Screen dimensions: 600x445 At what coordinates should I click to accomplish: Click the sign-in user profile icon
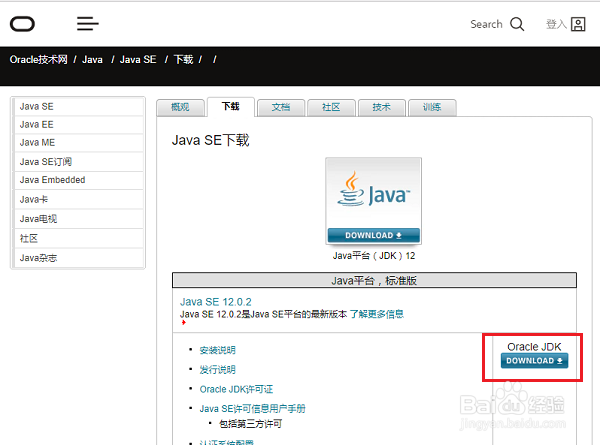point(578,24)
